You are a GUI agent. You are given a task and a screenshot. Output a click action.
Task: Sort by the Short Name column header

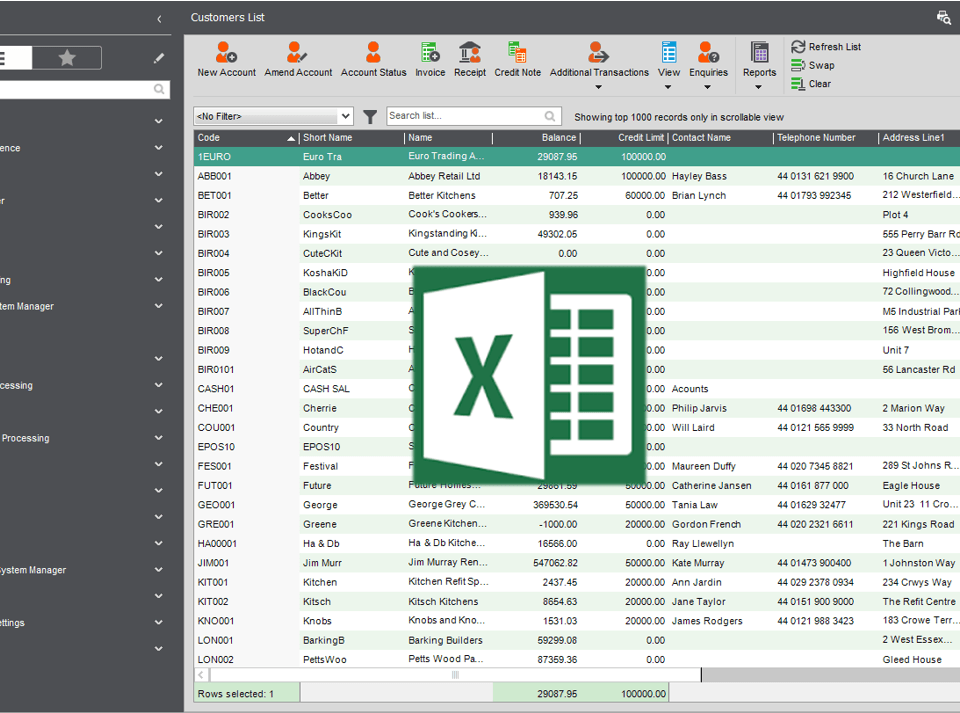tap(352, 138)
